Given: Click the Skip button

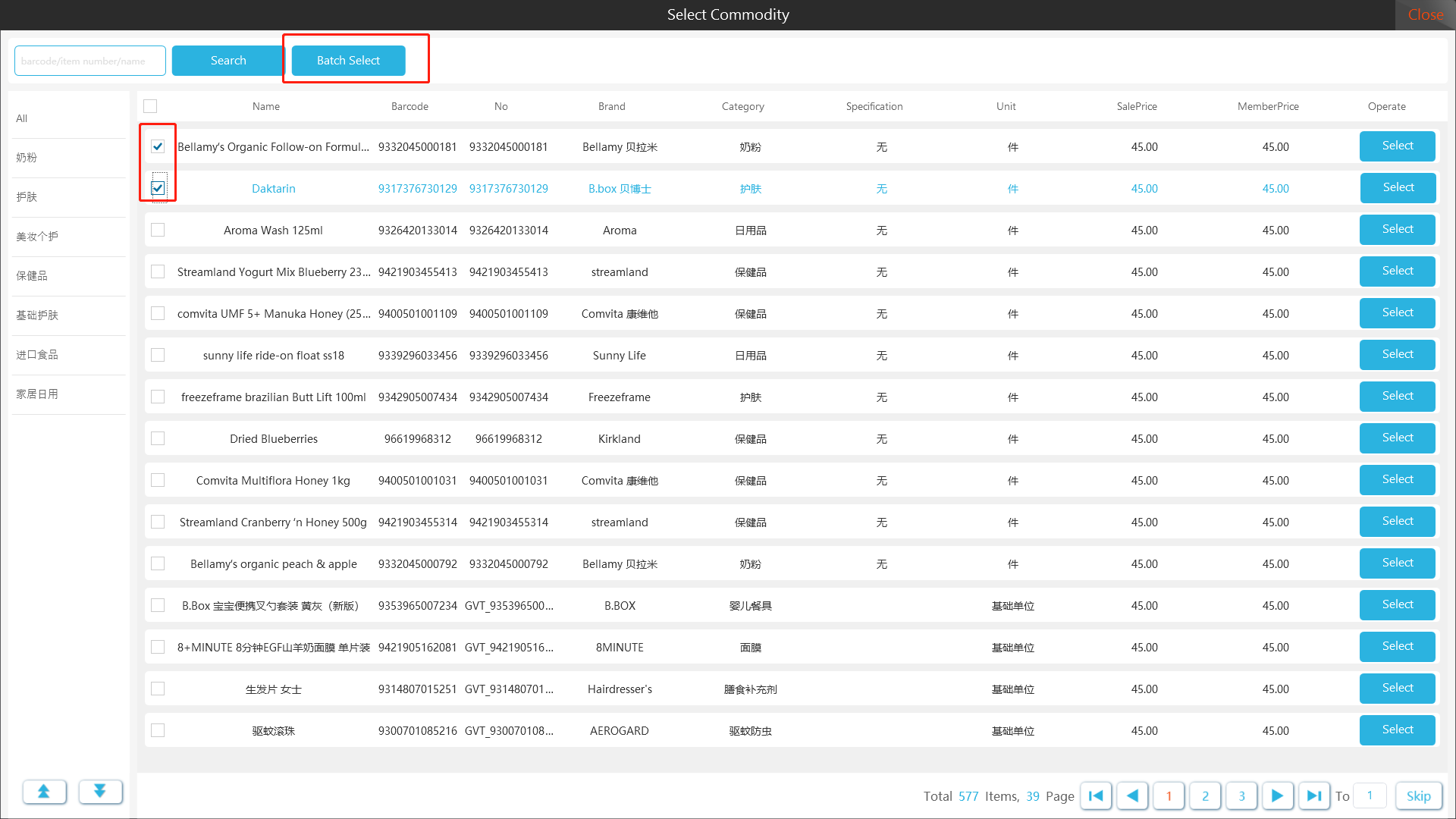Looking at the screenshot, I should tap(1418, 795).
